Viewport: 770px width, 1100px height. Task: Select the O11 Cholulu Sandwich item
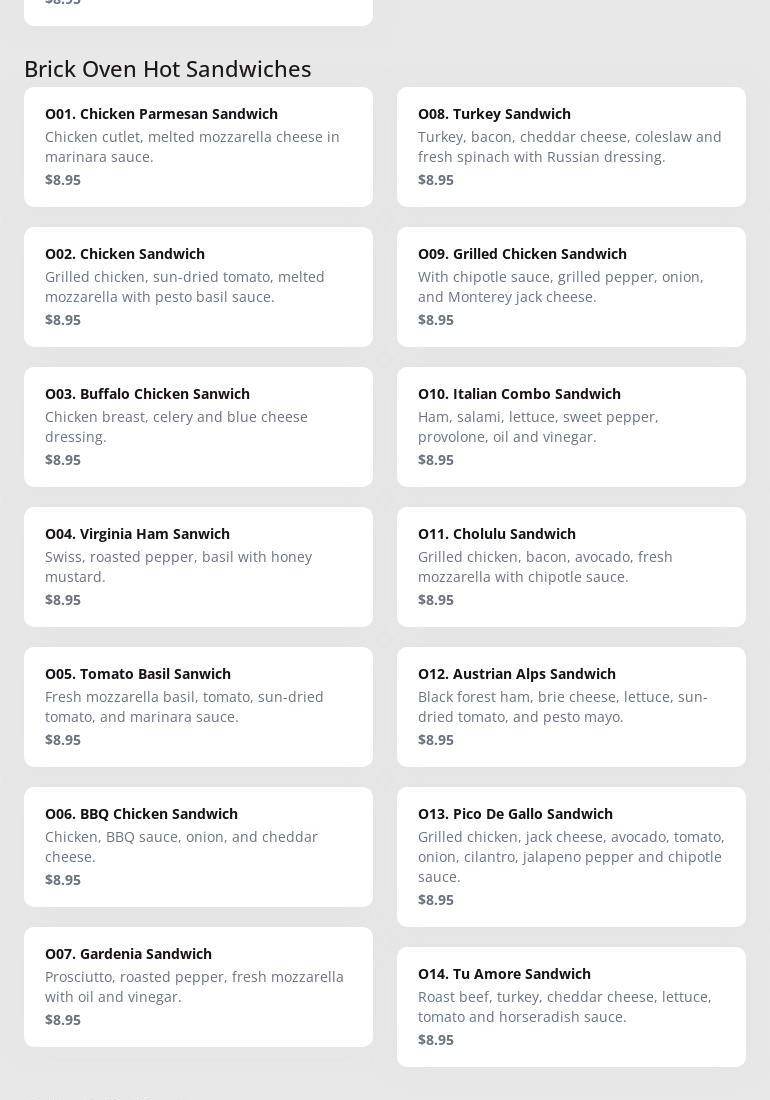coord(497,534)
